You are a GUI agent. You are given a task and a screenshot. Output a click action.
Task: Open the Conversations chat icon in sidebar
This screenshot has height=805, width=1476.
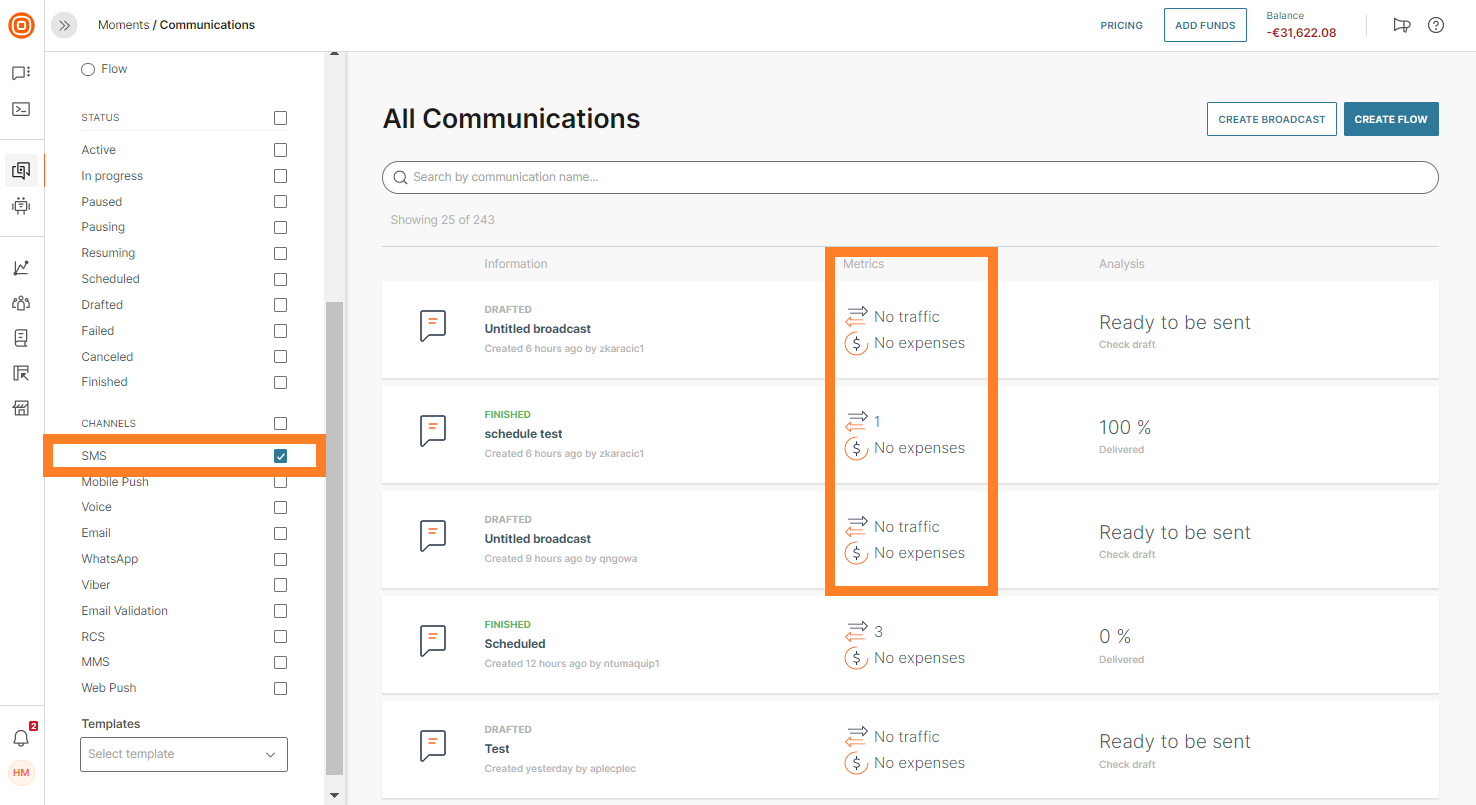[21, 73]
